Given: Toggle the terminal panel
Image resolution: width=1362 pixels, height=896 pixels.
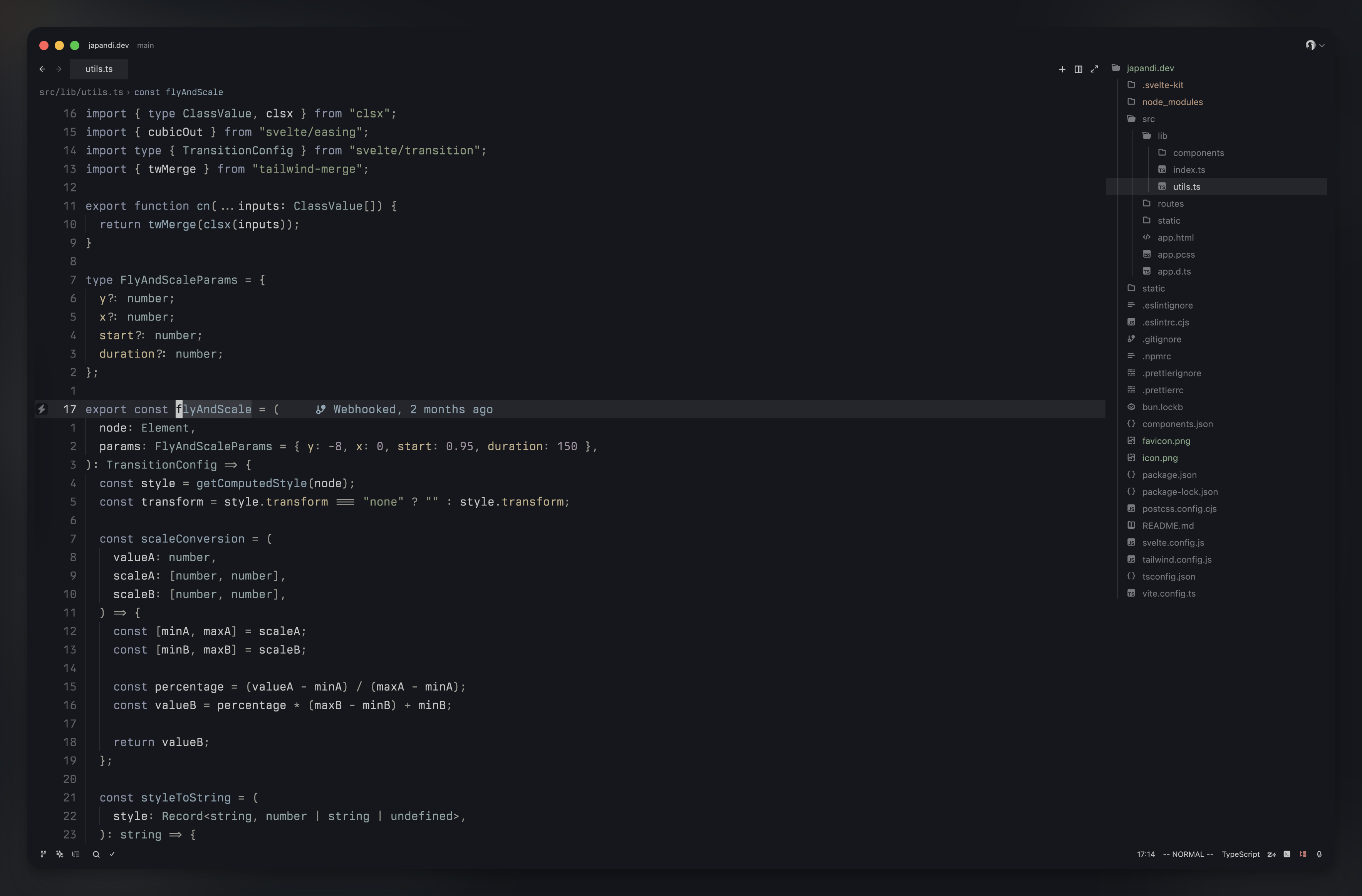Looking at the screenshot, I should coord(1287,854).
